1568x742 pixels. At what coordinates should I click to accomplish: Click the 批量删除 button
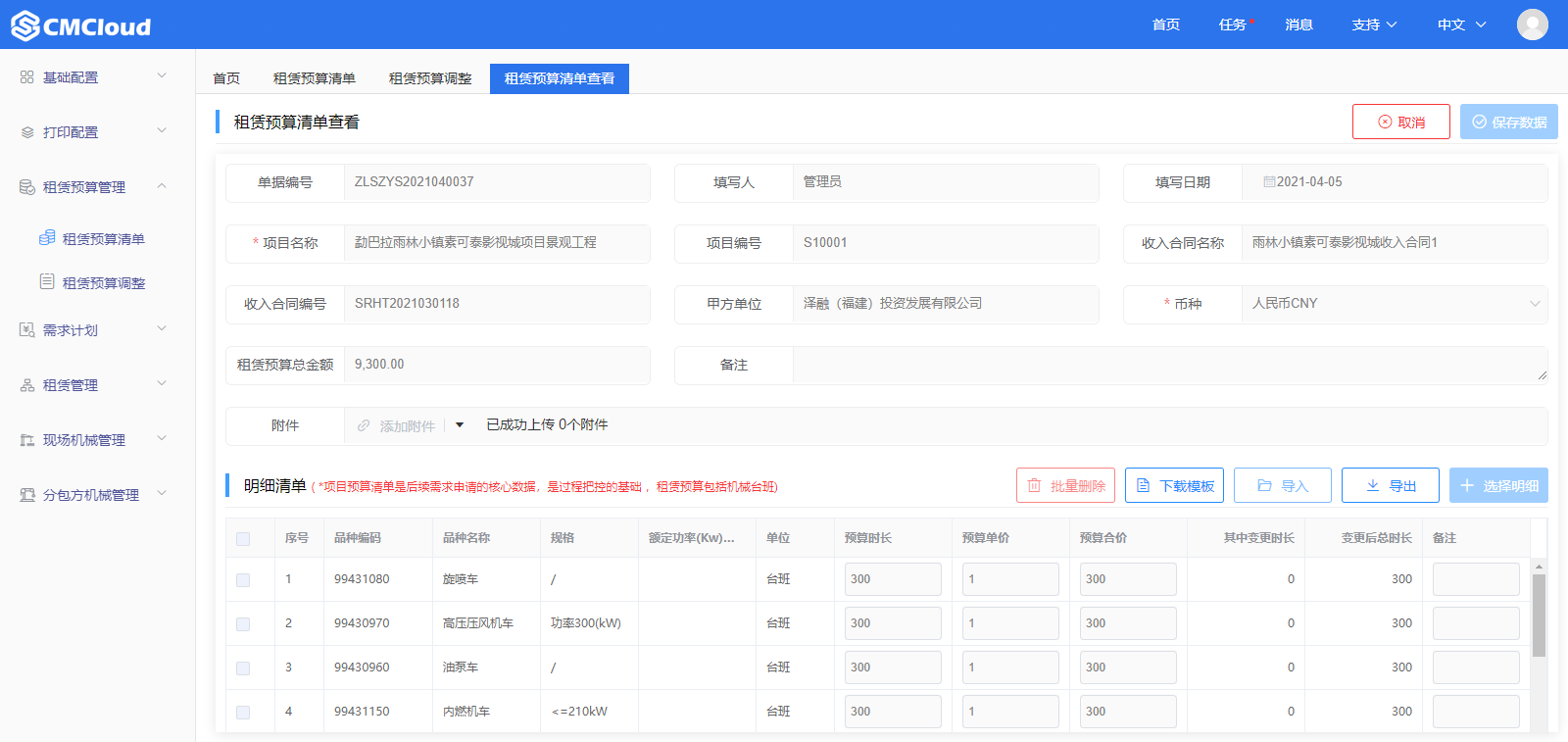click(1065, 485)
